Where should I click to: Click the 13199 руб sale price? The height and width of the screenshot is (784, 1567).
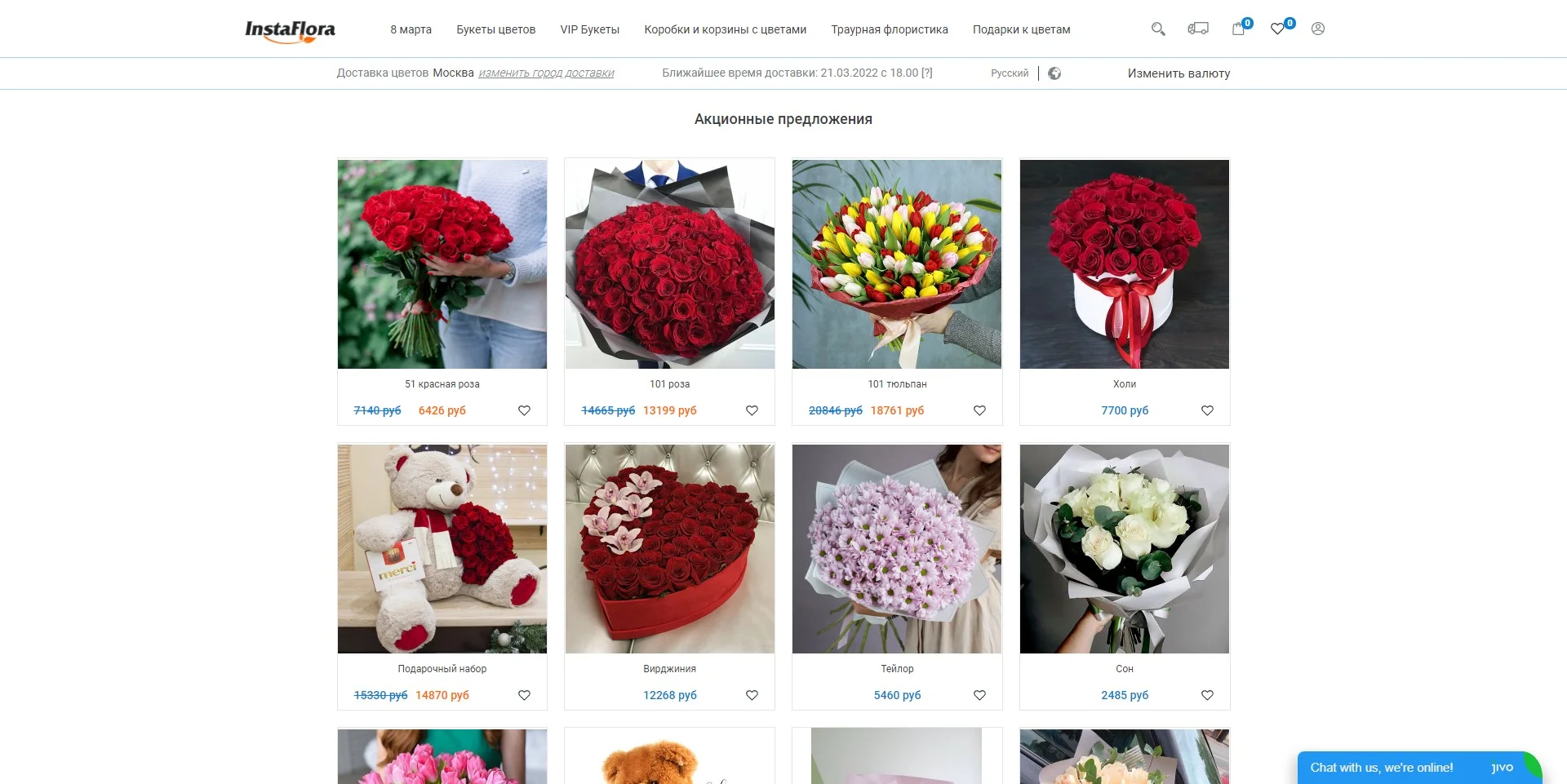tap(670, 410)
